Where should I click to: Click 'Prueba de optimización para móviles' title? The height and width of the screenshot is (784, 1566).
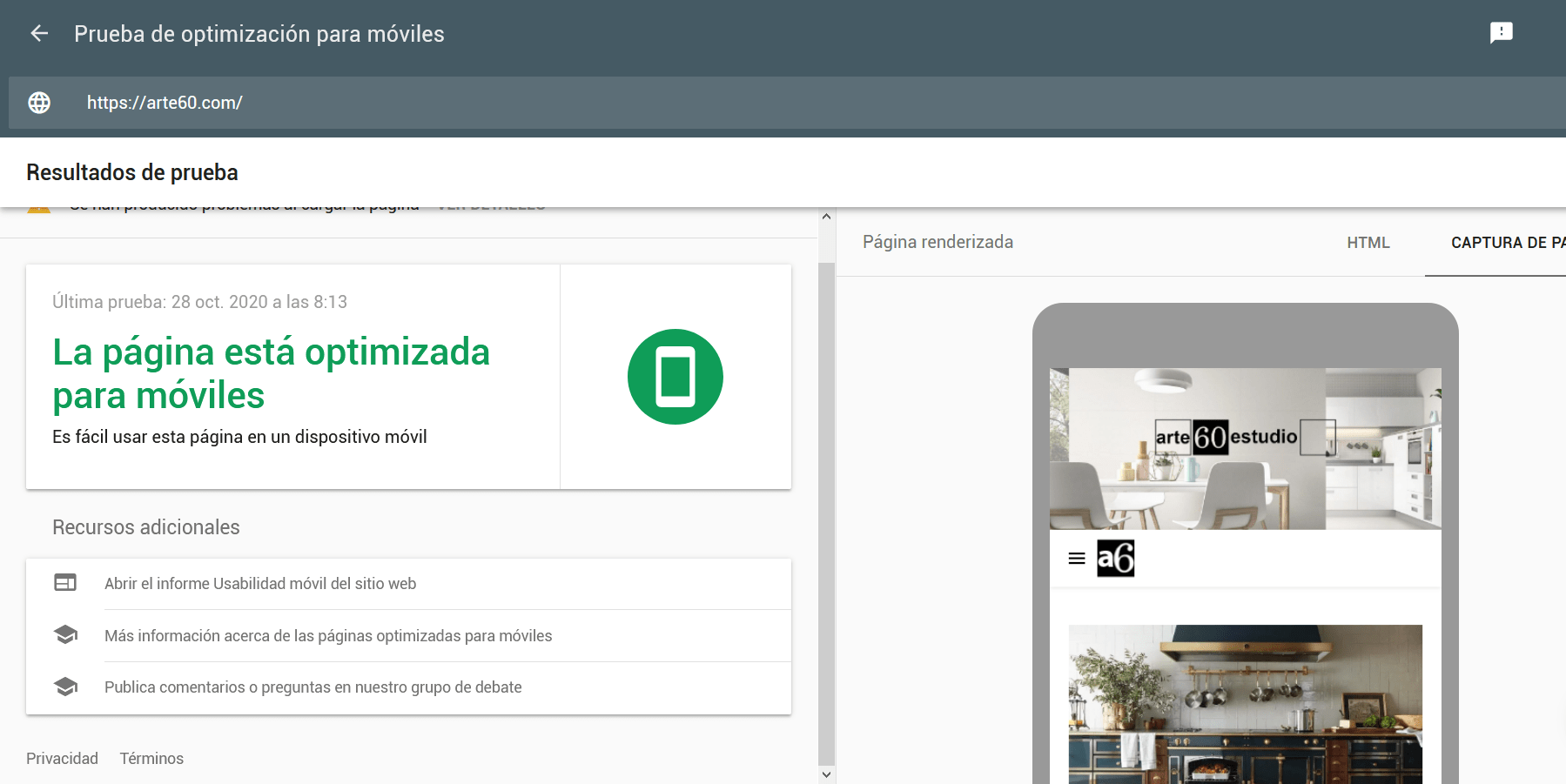(x=259, y=34)
